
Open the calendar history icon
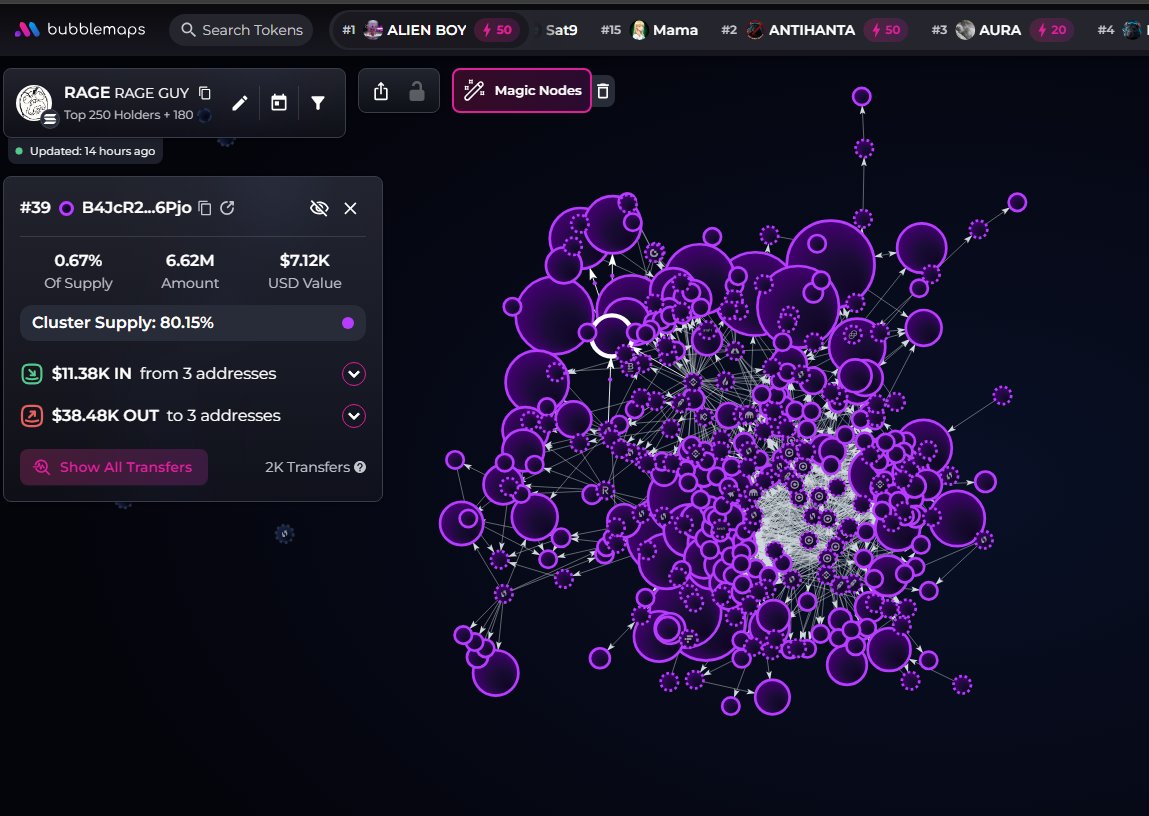(x=278, y=103)
